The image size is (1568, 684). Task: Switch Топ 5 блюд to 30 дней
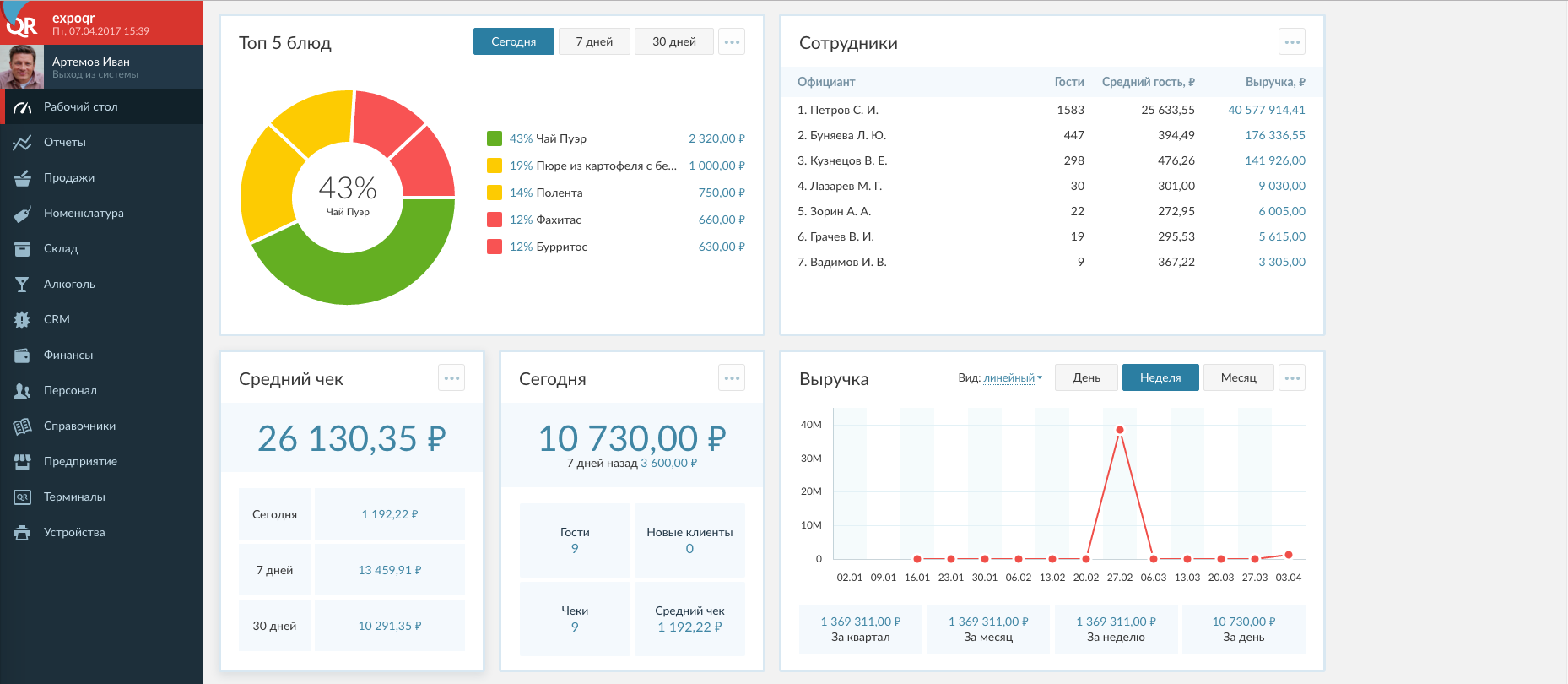[x=674, y=41]
